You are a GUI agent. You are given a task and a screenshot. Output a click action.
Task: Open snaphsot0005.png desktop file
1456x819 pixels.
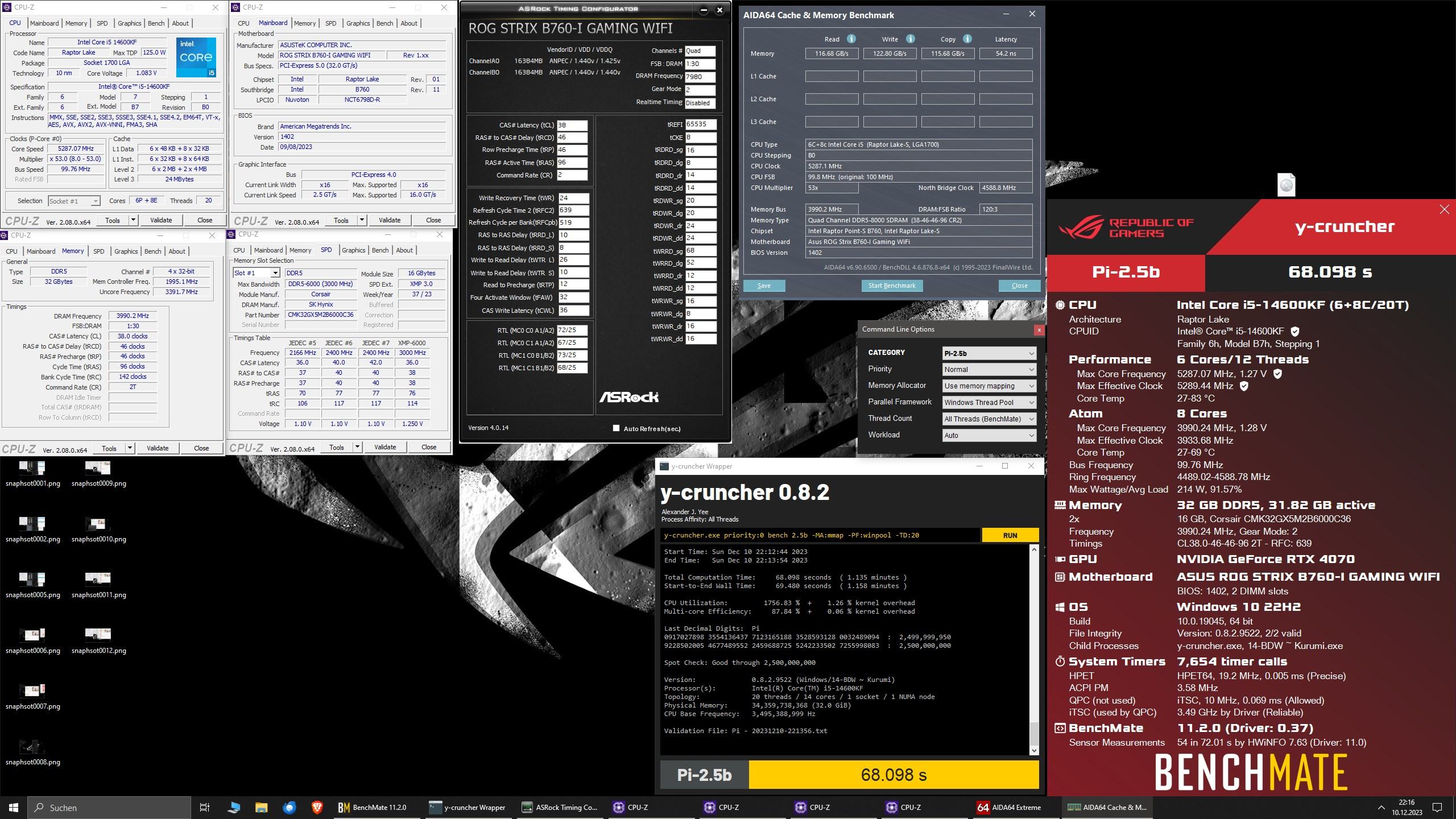coord(32,585)
